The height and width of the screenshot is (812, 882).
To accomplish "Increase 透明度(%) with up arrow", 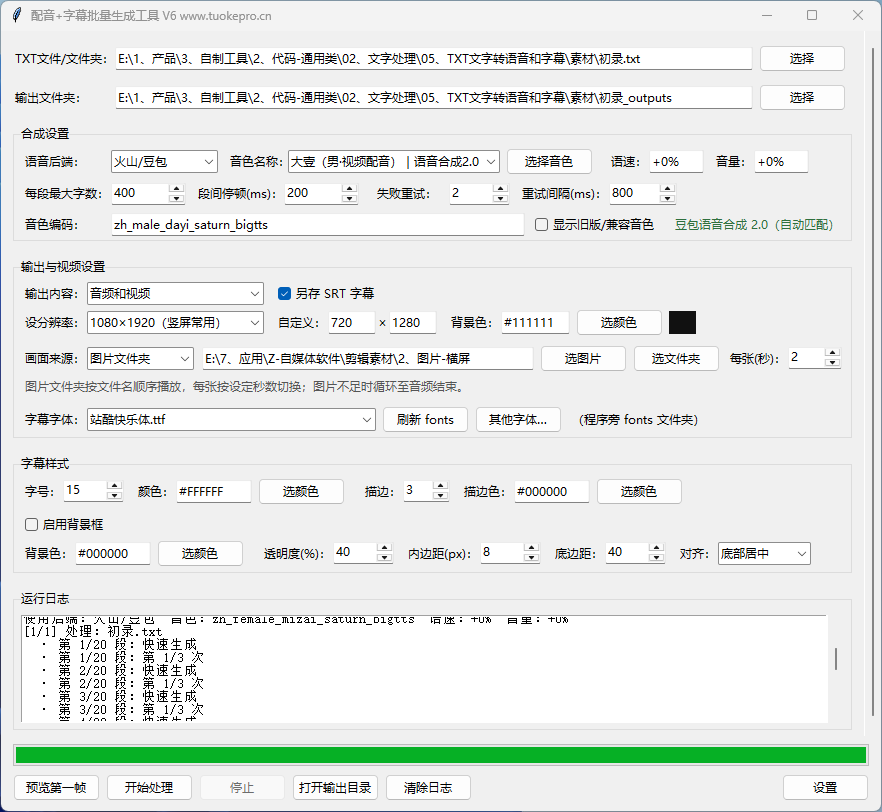I will [385, 548].
